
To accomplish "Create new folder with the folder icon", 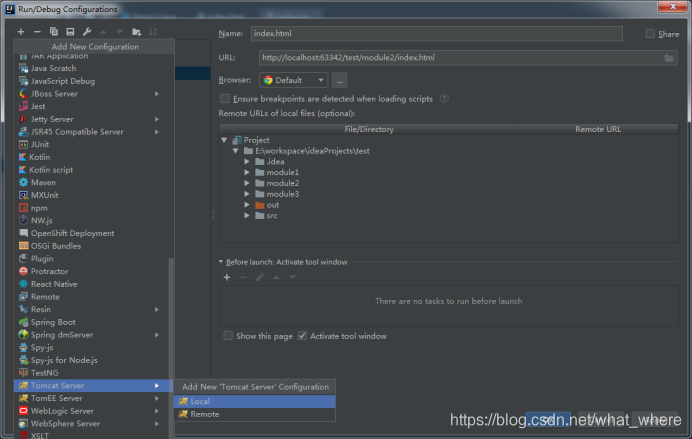I will pyautogui.click(x=136, y=32).
